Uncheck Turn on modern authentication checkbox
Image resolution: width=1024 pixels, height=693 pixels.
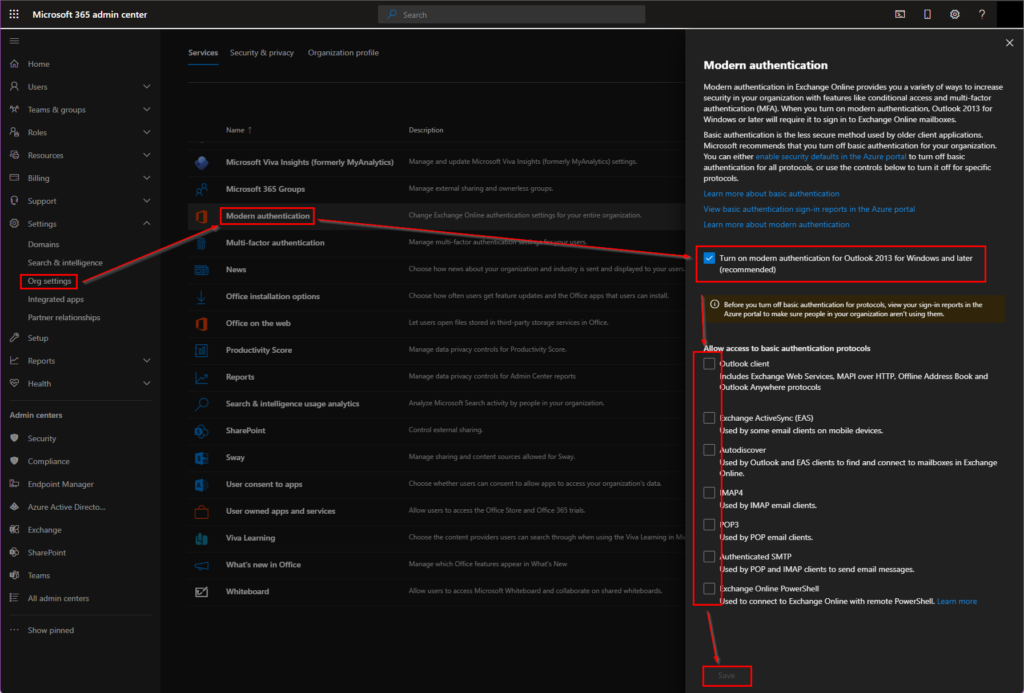tap(709, 258)
